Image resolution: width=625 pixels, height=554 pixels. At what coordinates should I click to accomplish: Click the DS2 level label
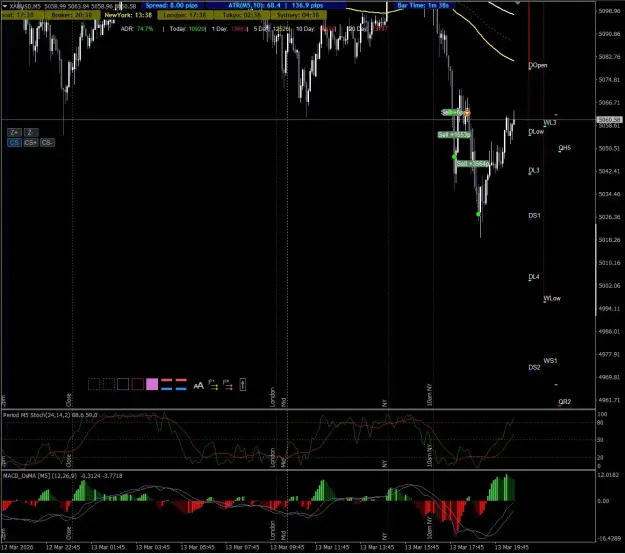535,367
